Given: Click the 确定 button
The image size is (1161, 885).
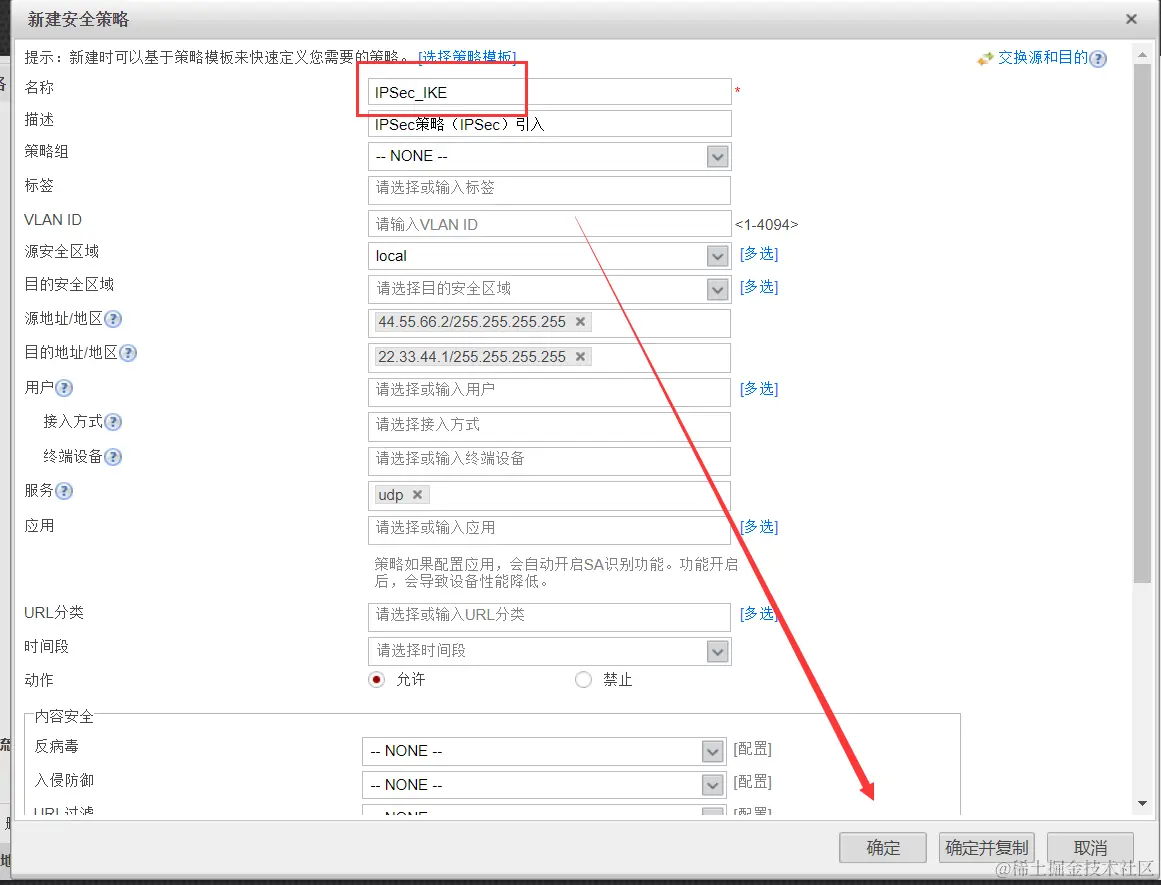Looking at the screenshot, I should pyautogui.click(x=883, y=848).
